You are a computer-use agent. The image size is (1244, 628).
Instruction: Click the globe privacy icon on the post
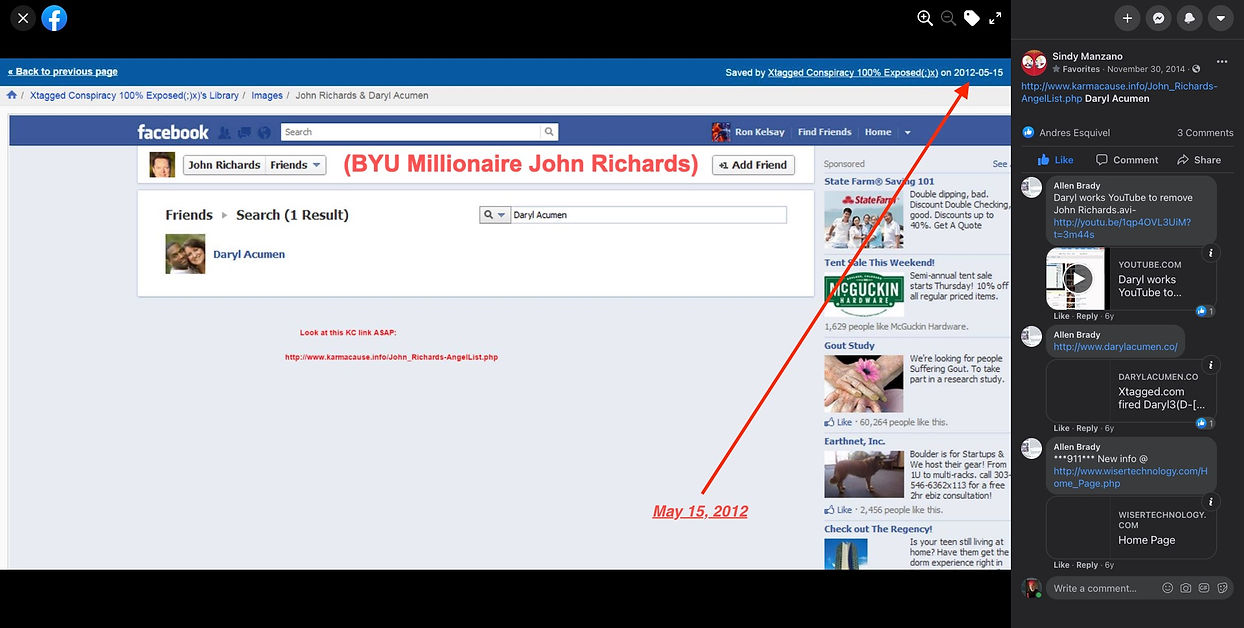coord(1196,70)
